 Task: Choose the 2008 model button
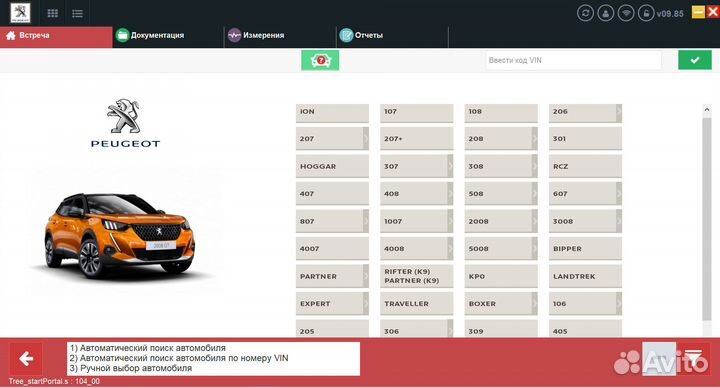pos(501,221)
